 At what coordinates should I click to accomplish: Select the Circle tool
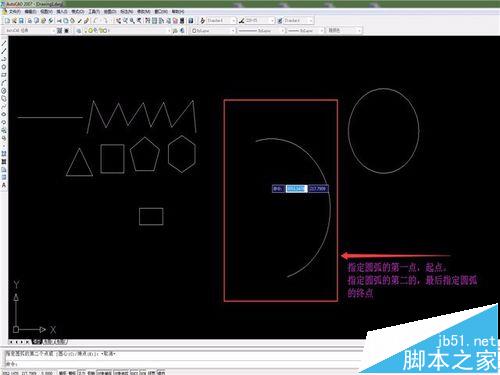pos(4,91)
